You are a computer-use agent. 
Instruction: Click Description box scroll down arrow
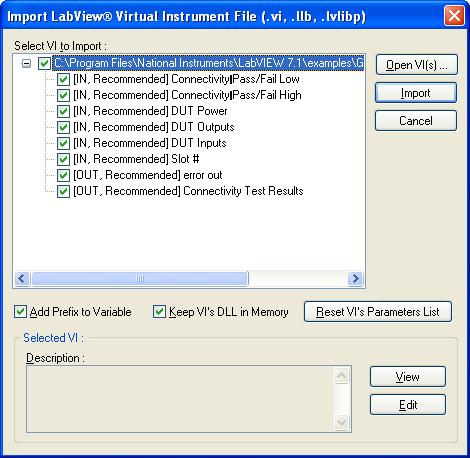click(342, 422)
